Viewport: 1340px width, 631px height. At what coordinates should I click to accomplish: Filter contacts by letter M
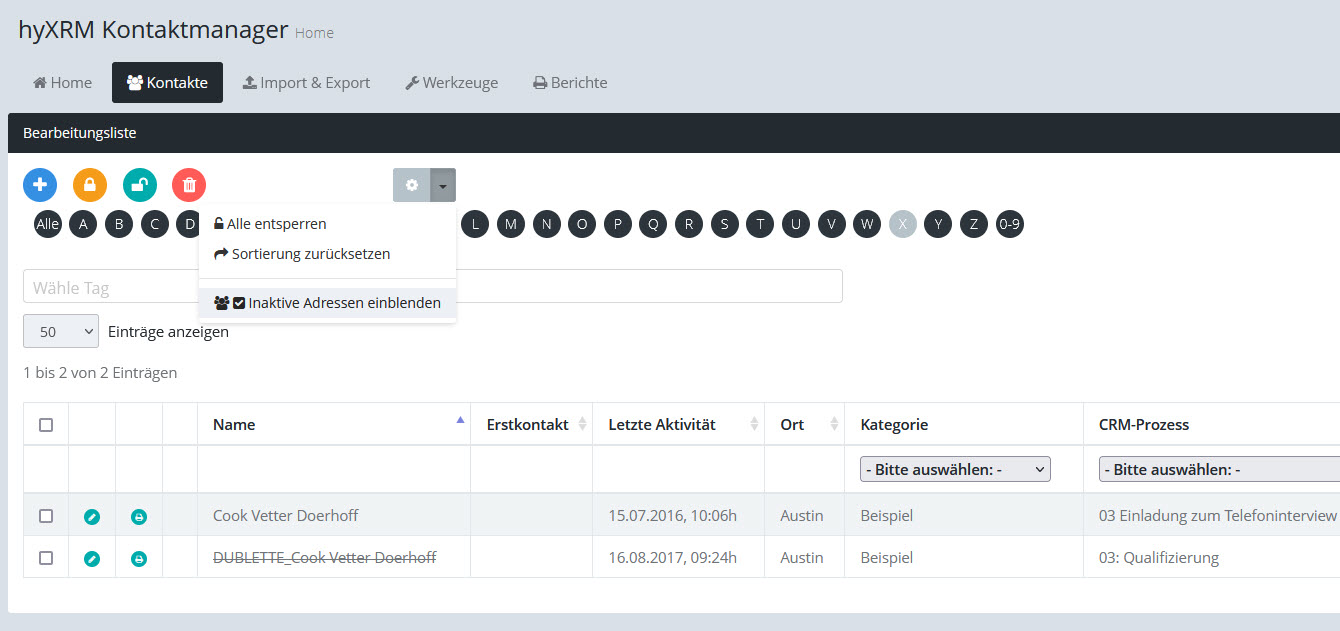point(511,224)
